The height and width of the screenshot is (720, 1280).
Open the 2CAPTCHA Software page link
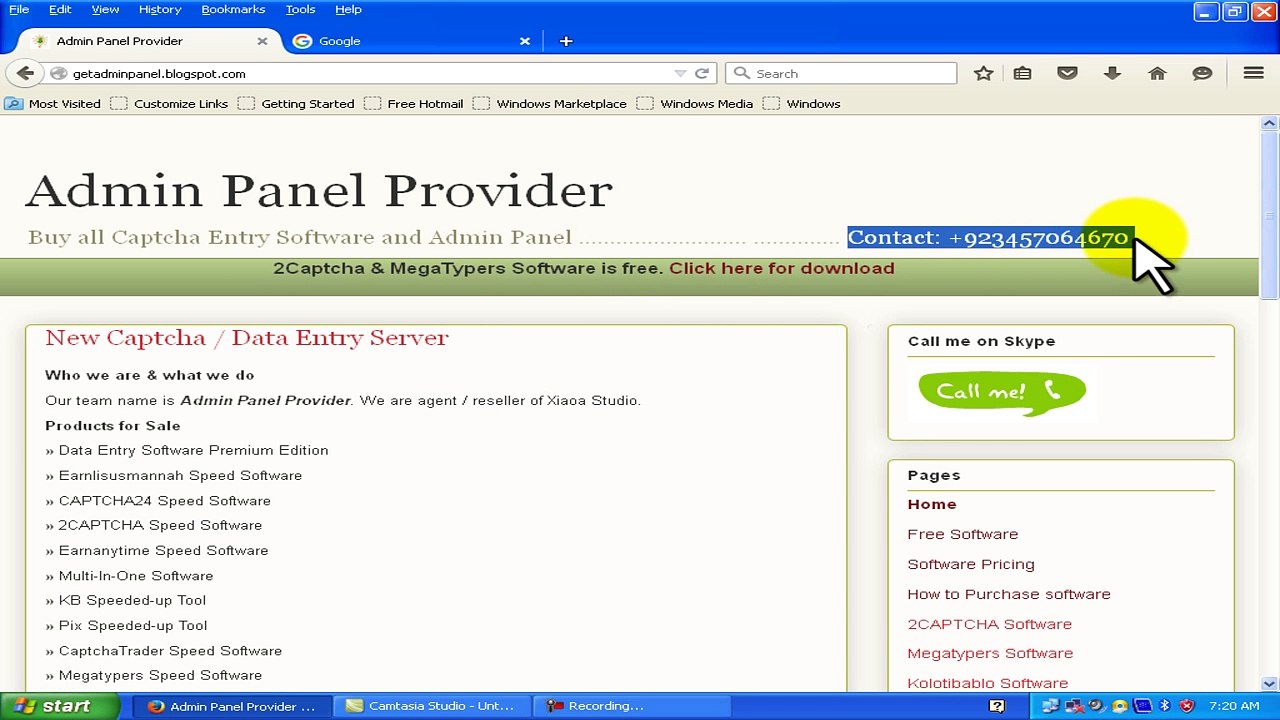click(990, 624)
